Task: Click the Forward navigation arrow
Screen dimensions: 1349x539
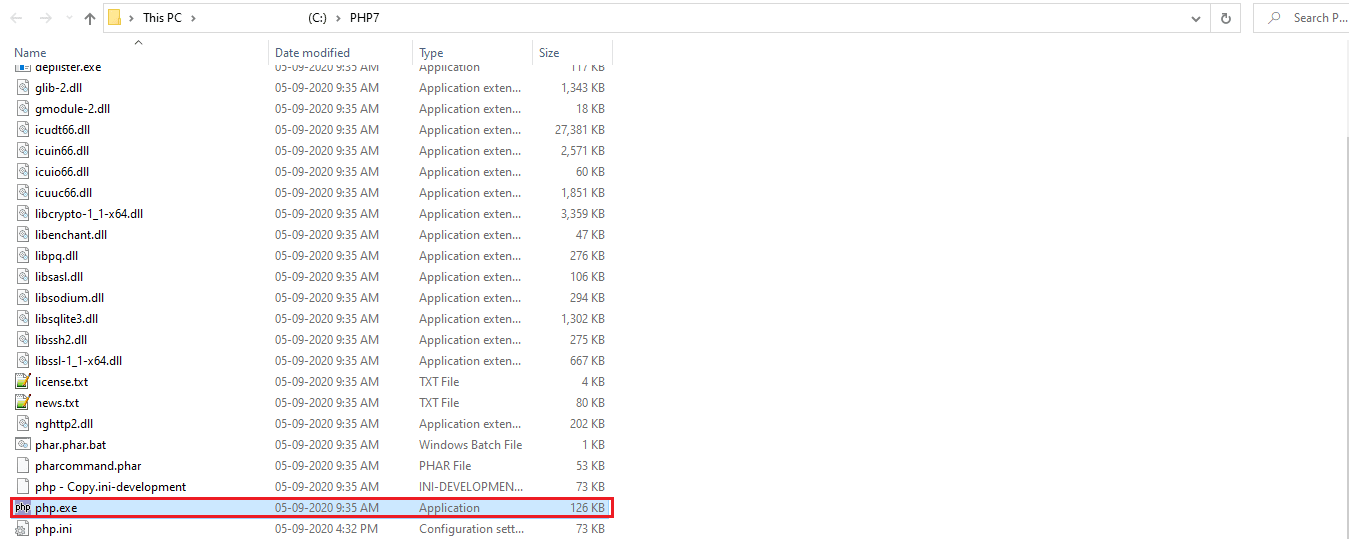Action: coord(45,18)
